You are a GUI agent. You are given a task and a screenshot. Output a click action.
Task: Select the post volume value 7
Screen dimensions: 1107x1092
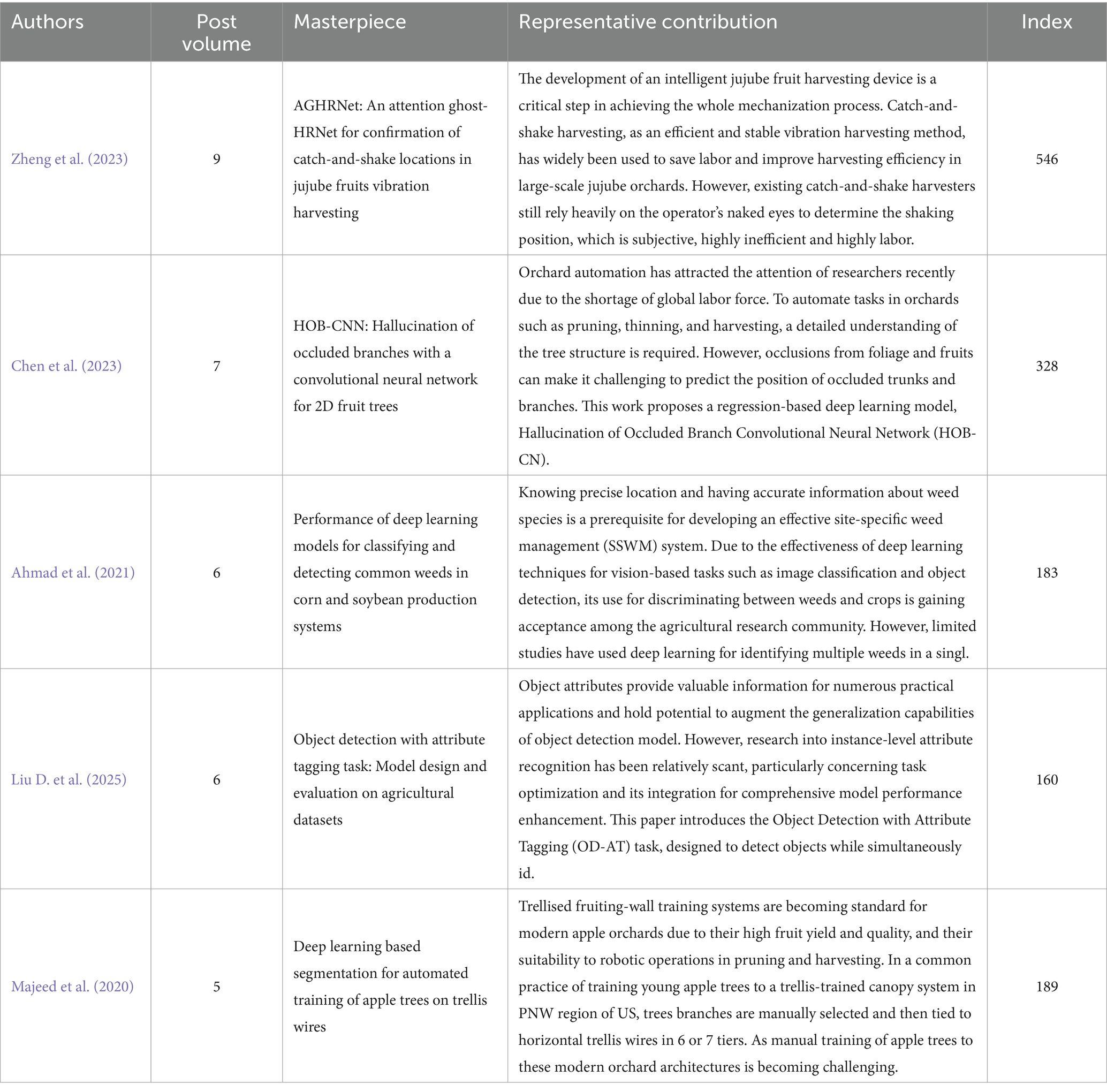217,366
